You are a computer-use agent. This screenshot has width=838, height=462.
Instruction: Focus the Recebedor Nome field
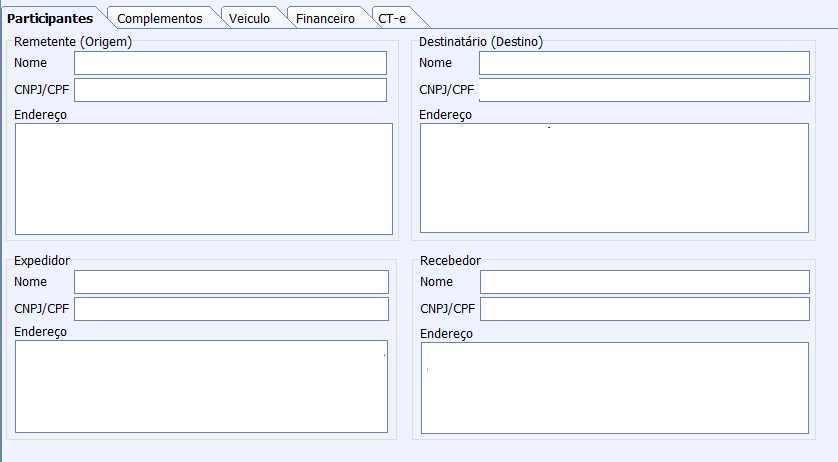[645, 282]
